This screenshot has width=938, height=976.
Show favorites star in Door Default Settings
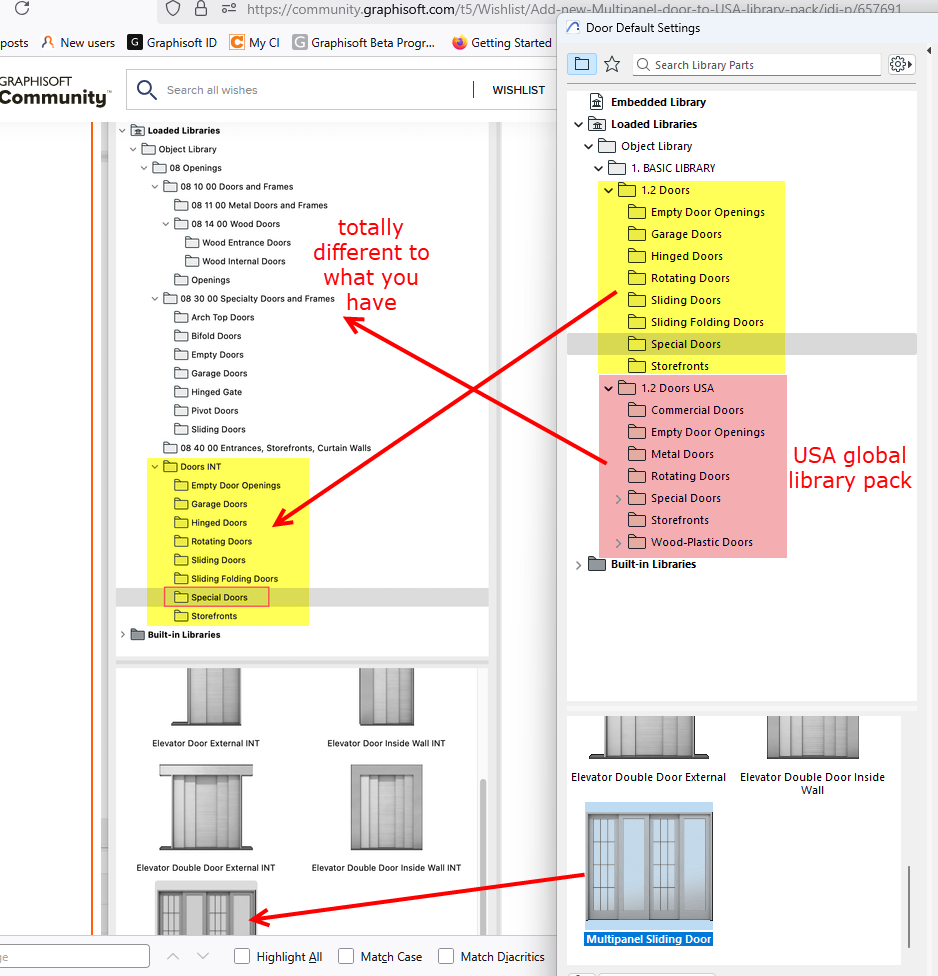(612, 64)
